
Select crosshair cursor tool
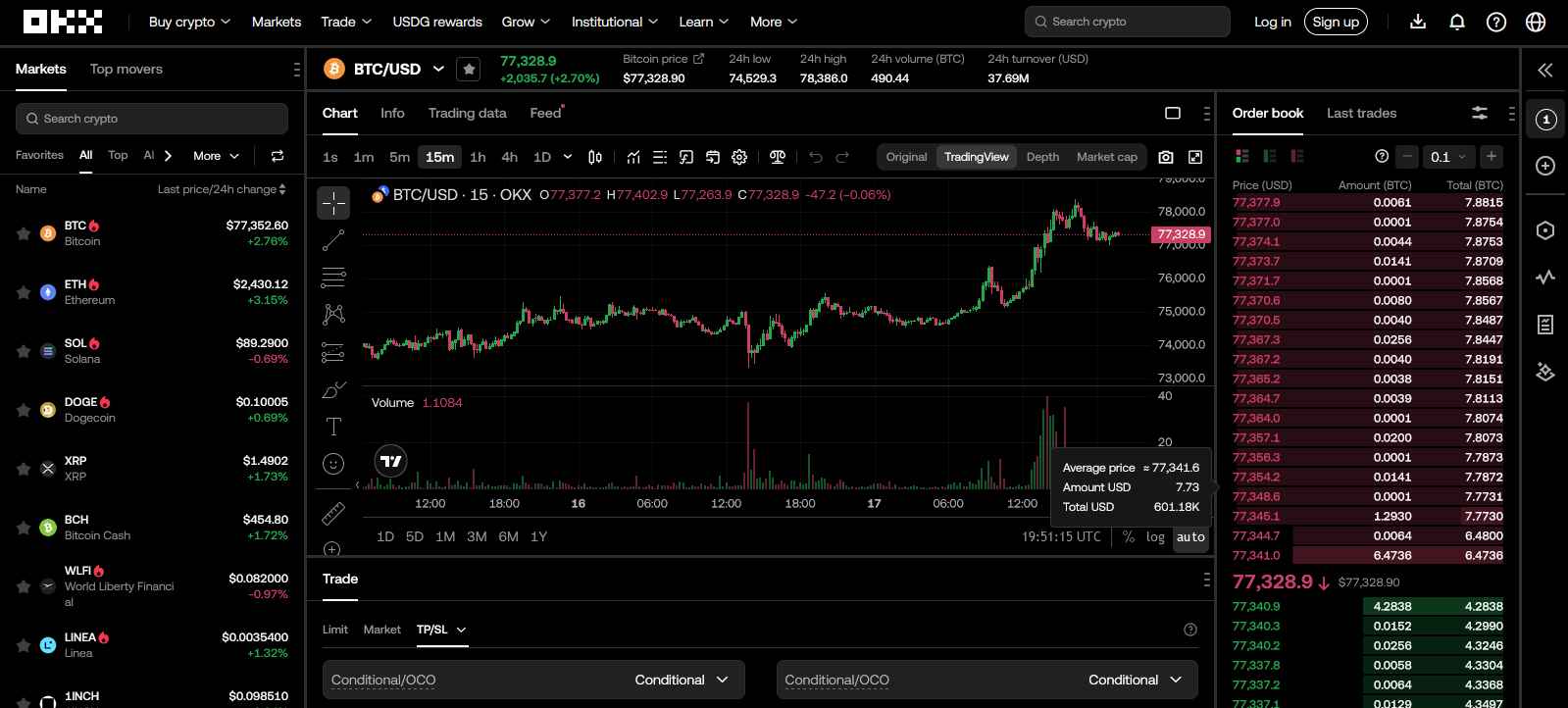click(x=333, y=203)
